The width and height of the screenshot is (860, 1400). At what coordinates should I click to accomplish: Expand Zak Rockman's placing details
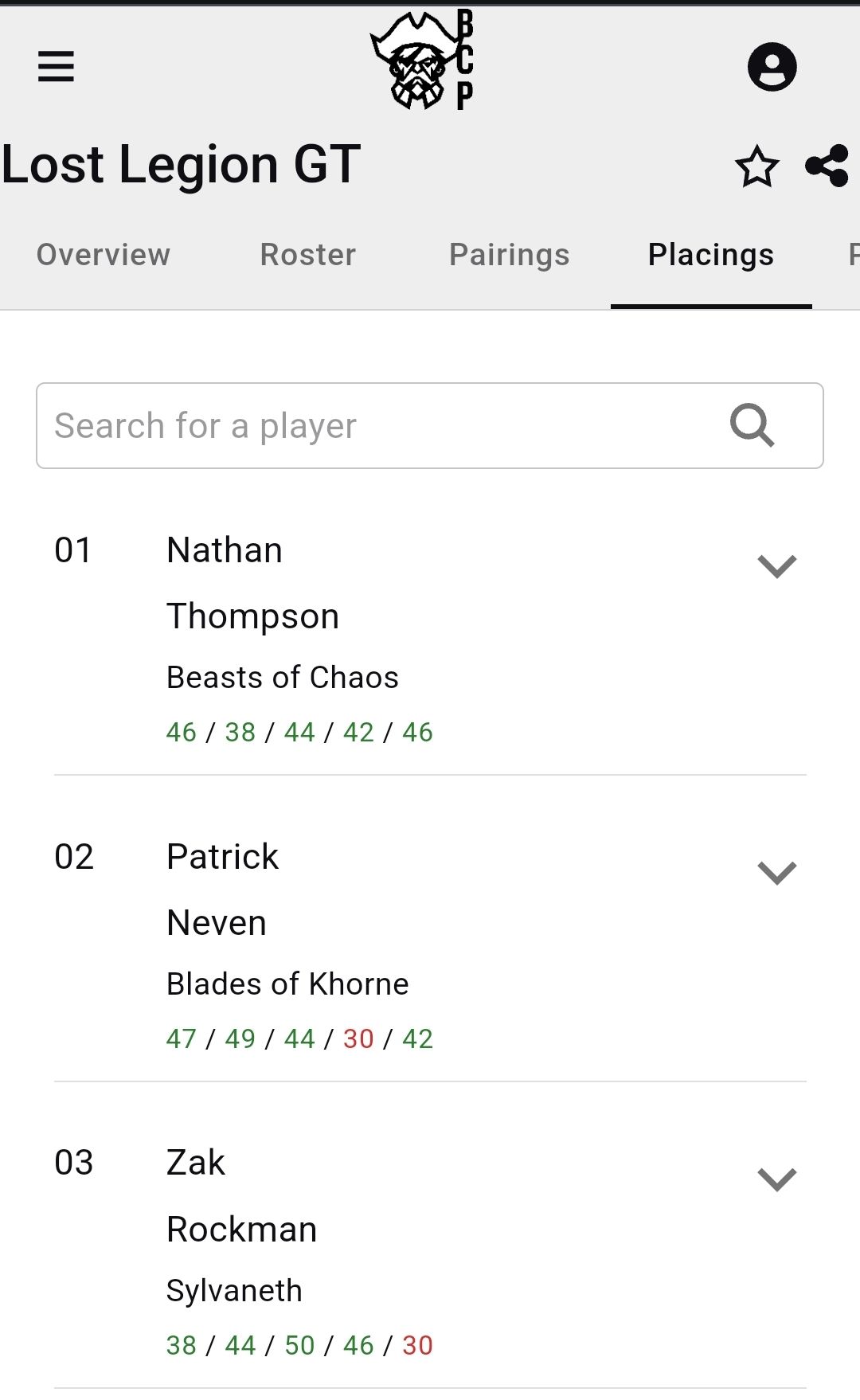click(776, 1179)
